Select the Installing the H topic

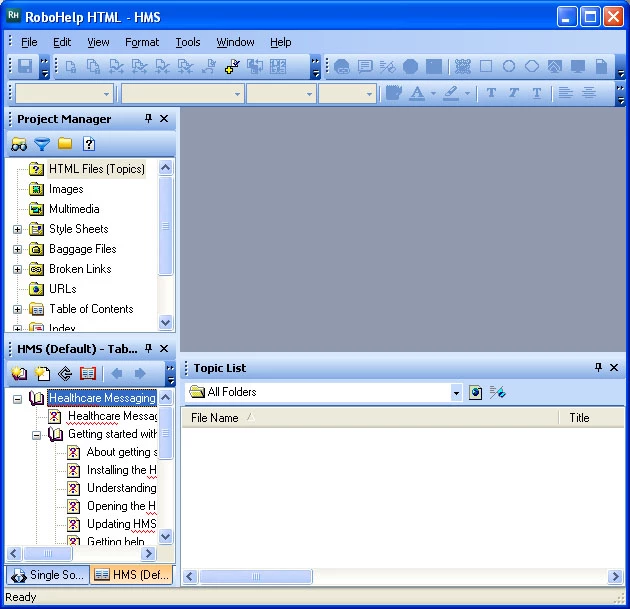121,470
